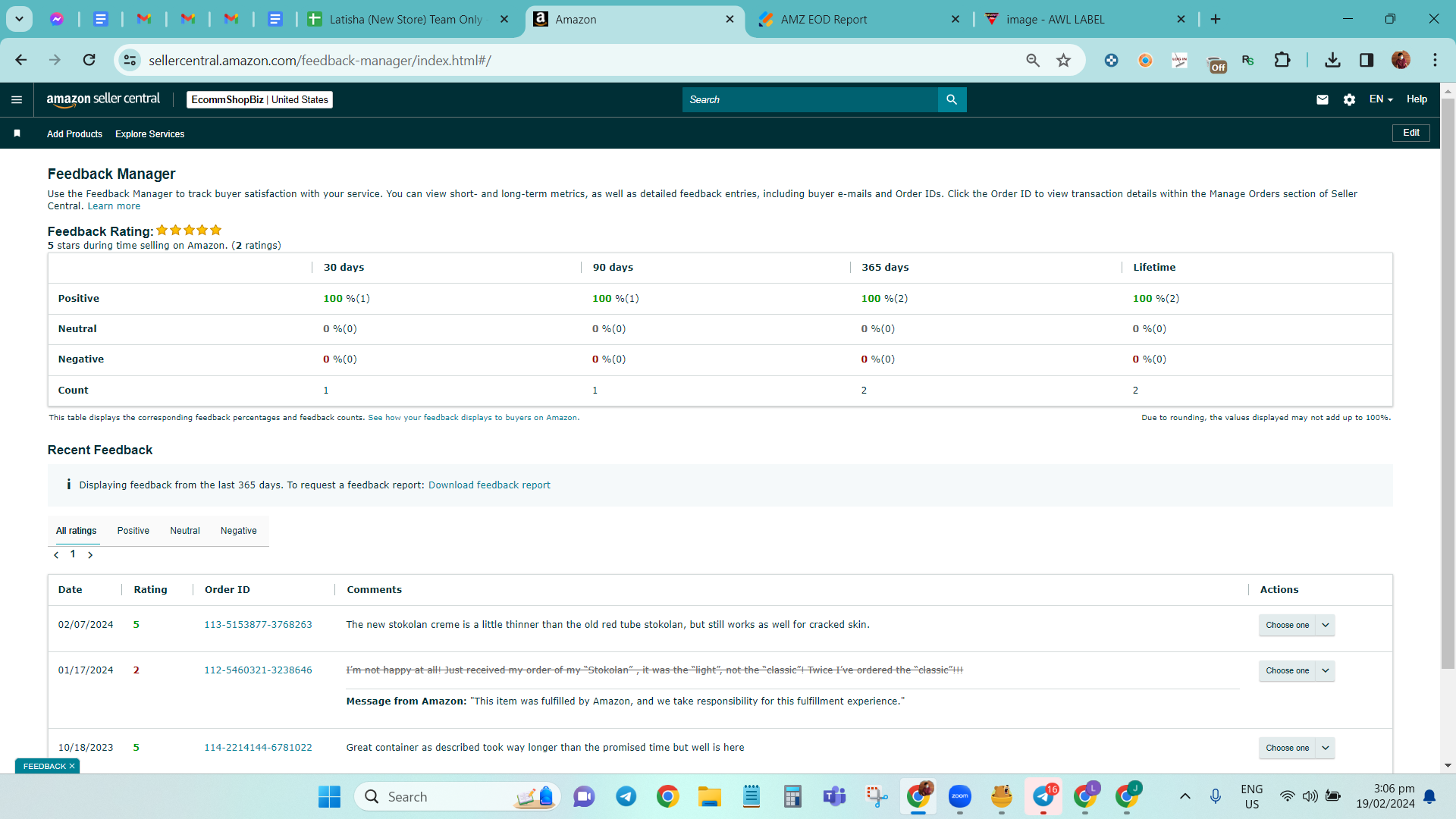Image resolution: width=1456 pixels, height=819 pixels.
Task: Open the buyer messages envelope icon
Action: coord(1323,99)
